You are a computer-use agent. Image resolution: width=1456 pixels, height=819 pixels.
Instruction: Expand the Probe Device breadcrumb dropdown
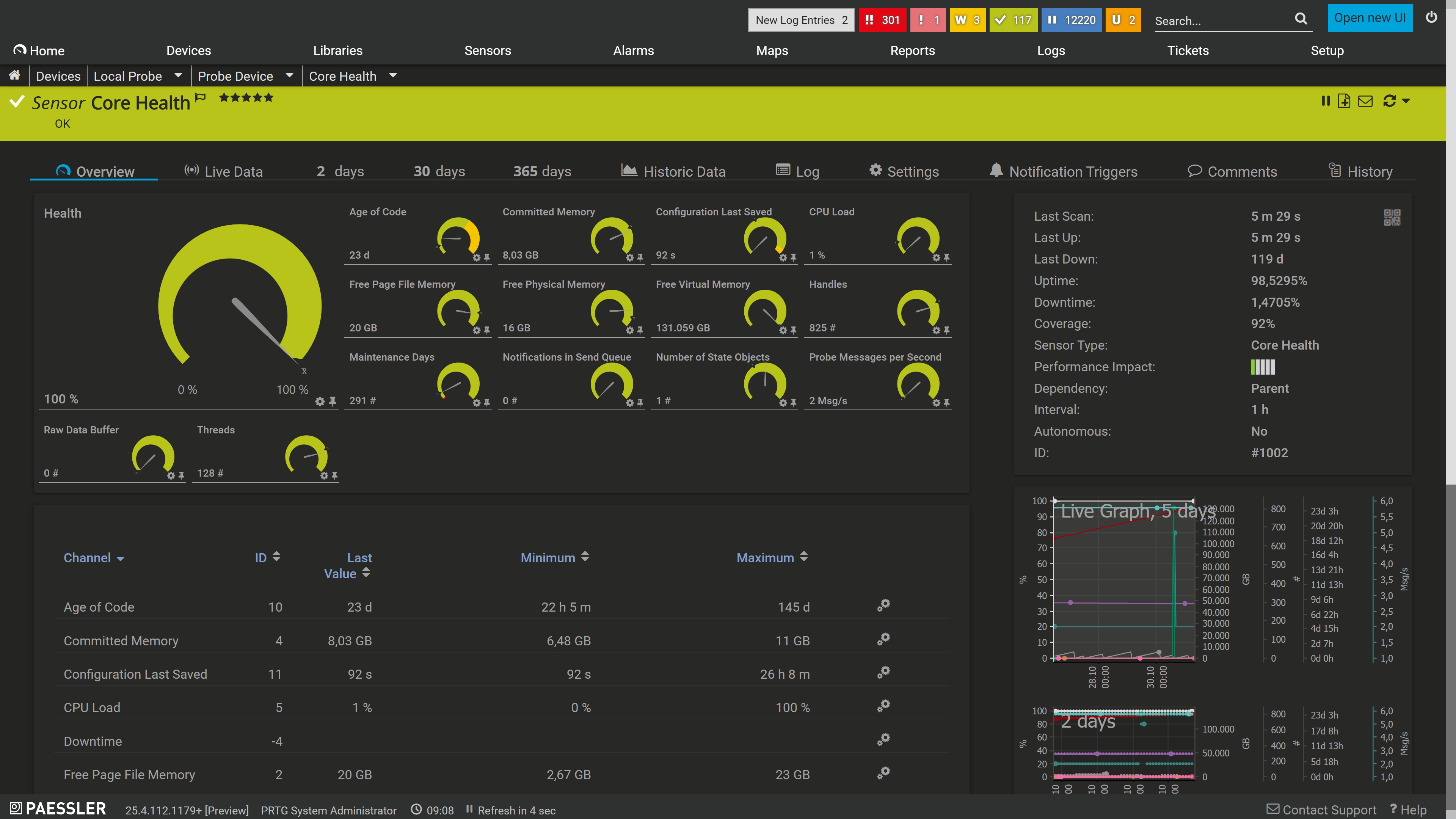289,75
